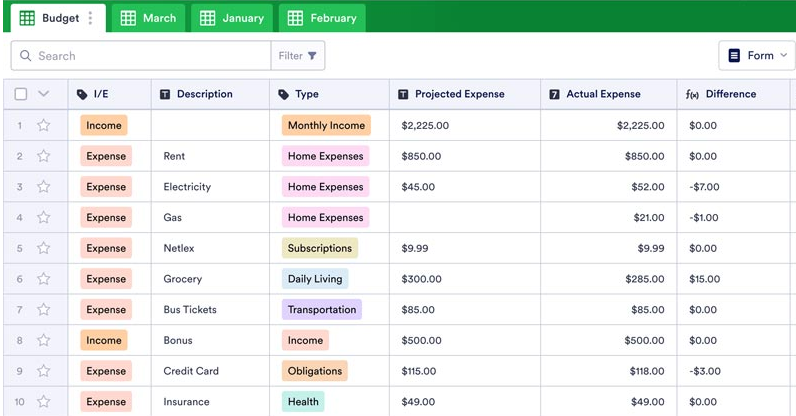Toggle the select-all rows checkbox
This screenshot has height=416, width=796.
pos(21,95)
